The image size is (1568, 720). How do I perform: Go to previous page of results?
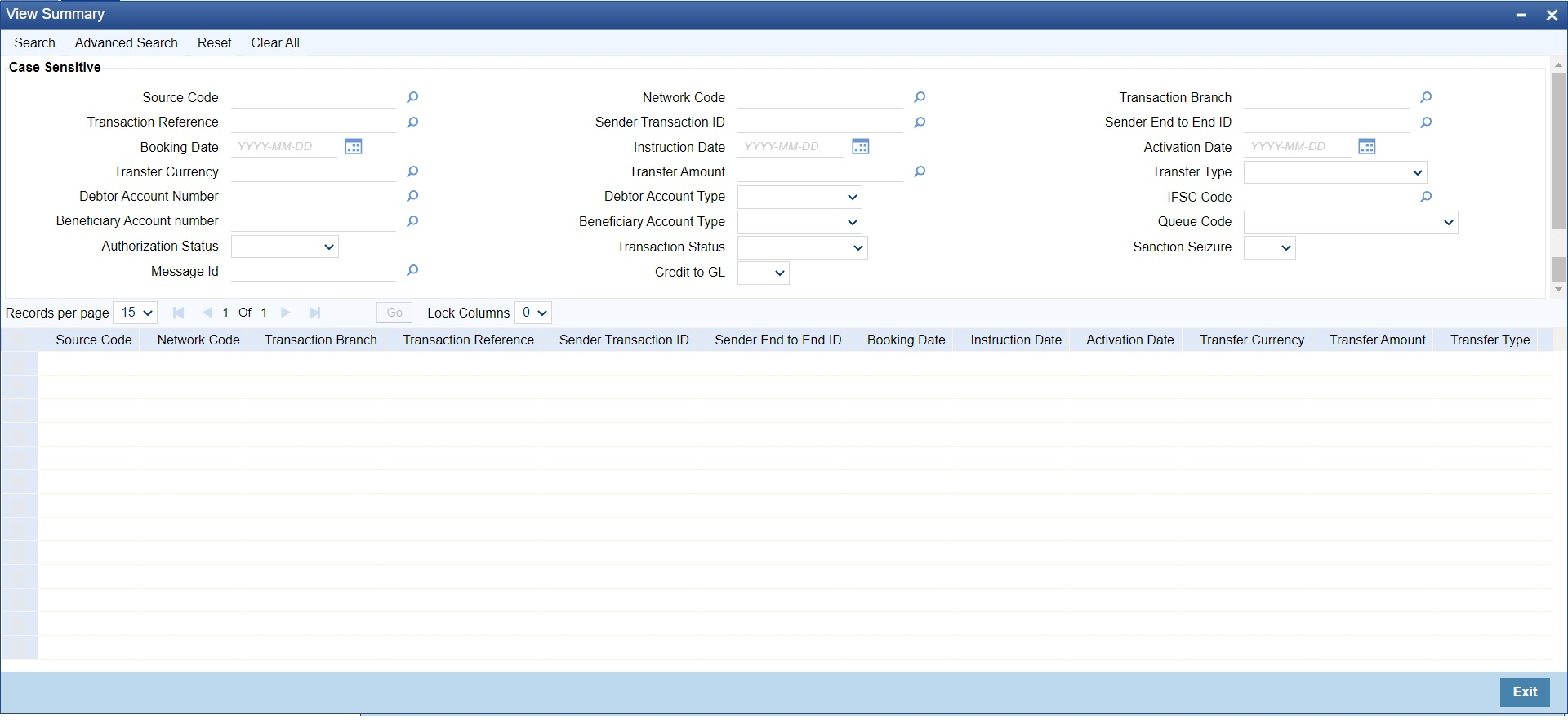tap(207, 313)
